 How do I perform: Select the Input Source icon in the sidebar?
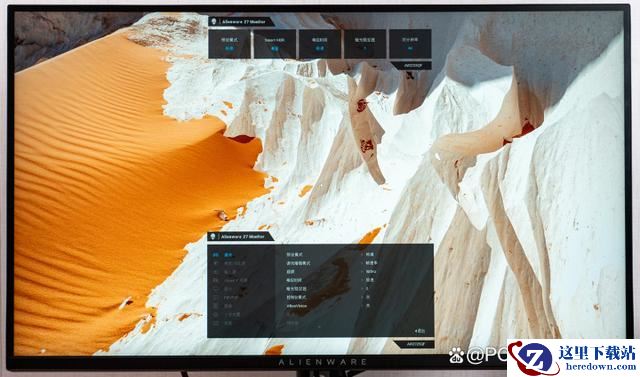coord(215,272)
